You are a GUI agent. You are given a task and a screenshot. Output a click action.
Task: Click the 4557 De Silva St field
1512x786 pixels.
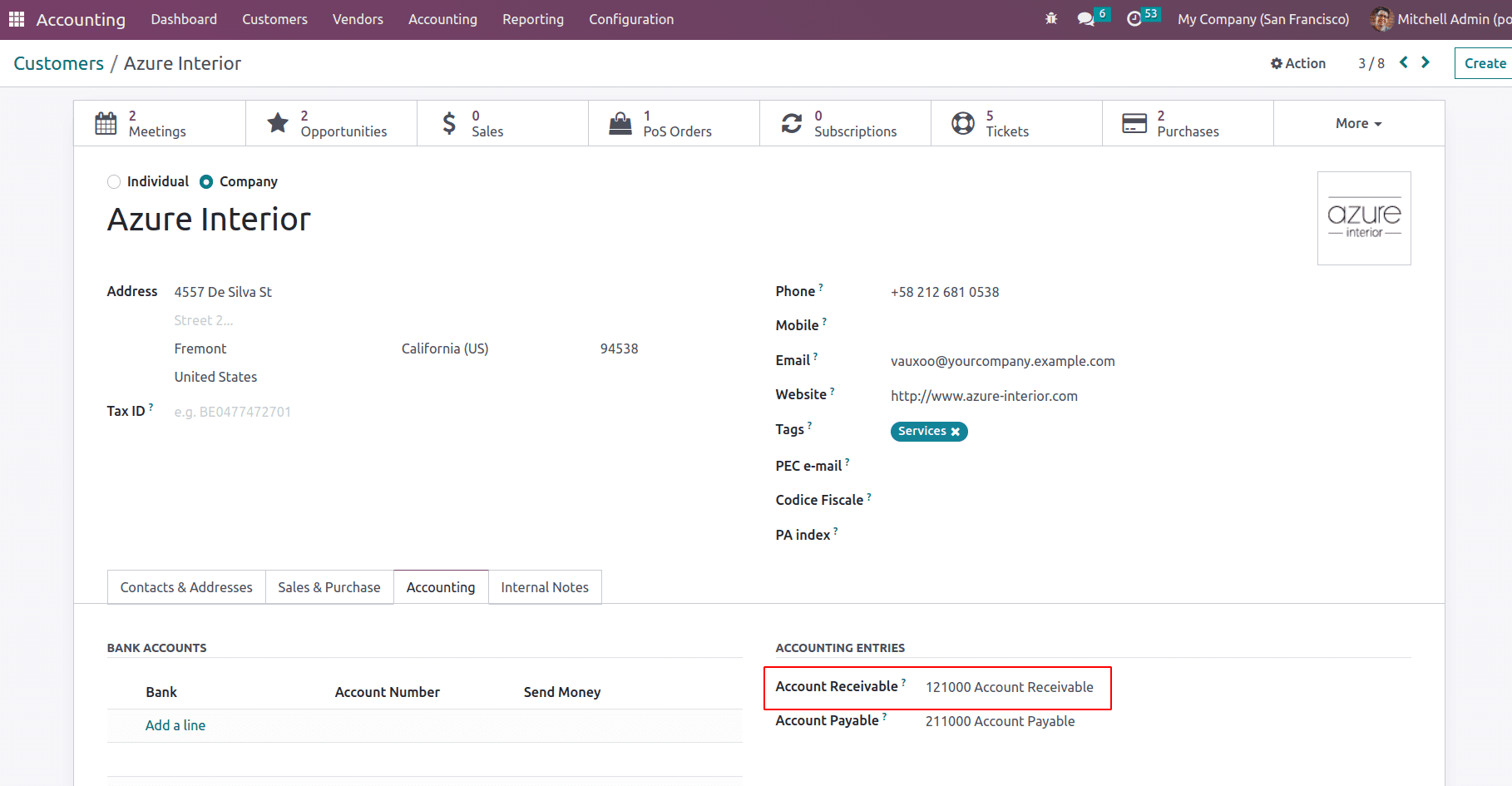click(223, 292)
